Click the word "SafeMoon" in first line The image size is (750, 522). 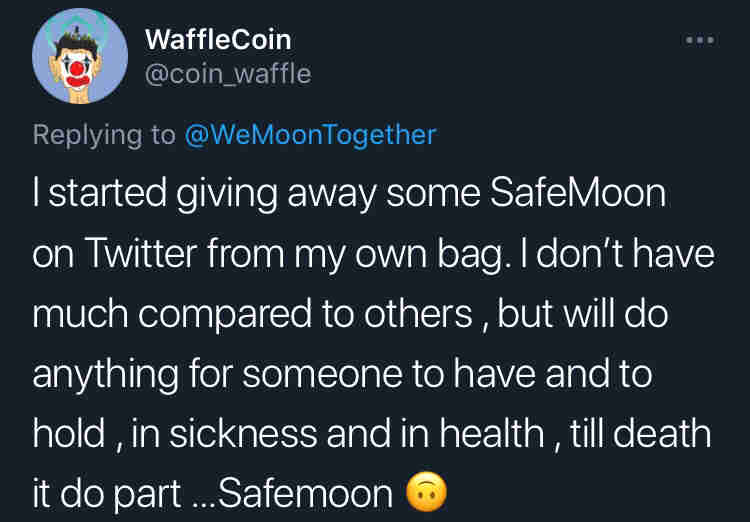coord(578,193)
